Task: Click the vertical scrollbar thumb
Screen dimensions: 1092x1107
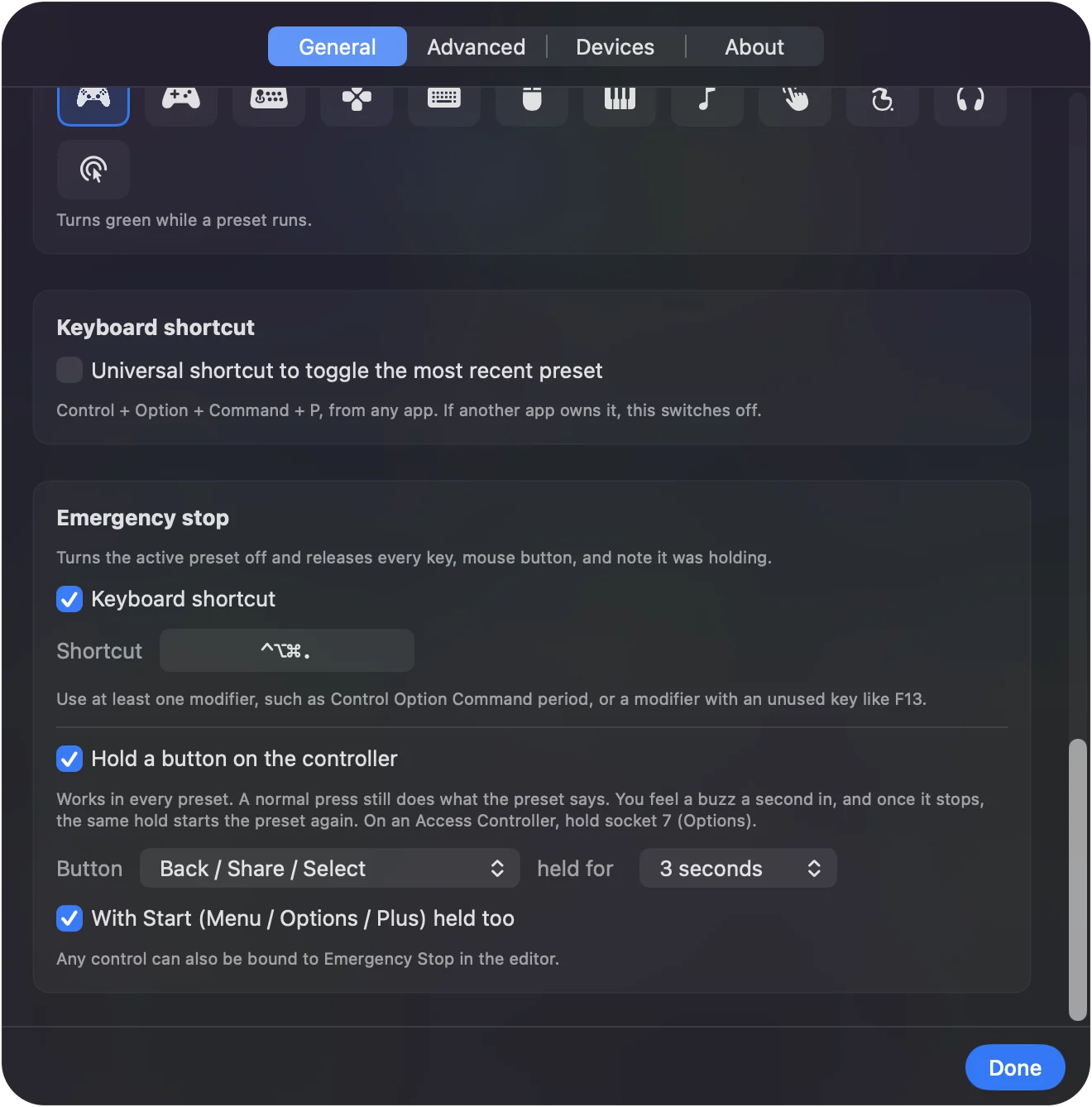Action: pyautogui.click(x=1078, y=879)
